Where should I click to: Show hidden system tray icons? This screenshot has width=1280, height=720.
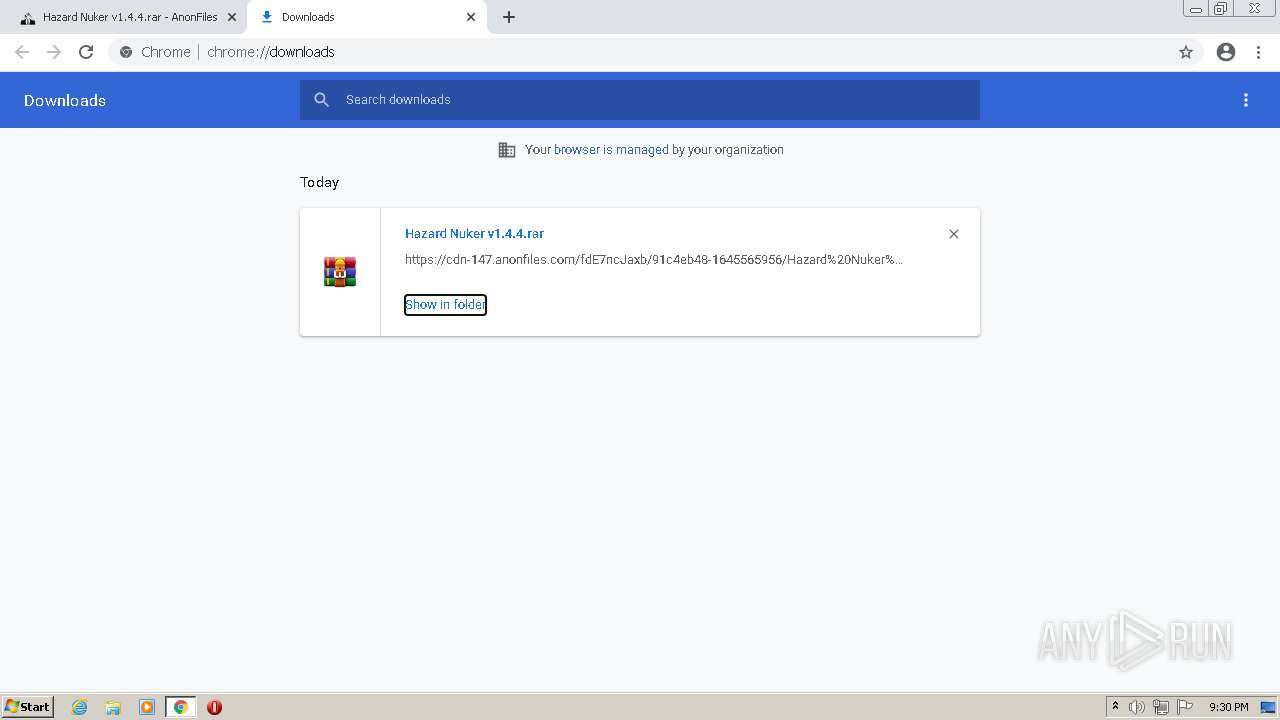pyautogui.click(x=1115, y=707)
